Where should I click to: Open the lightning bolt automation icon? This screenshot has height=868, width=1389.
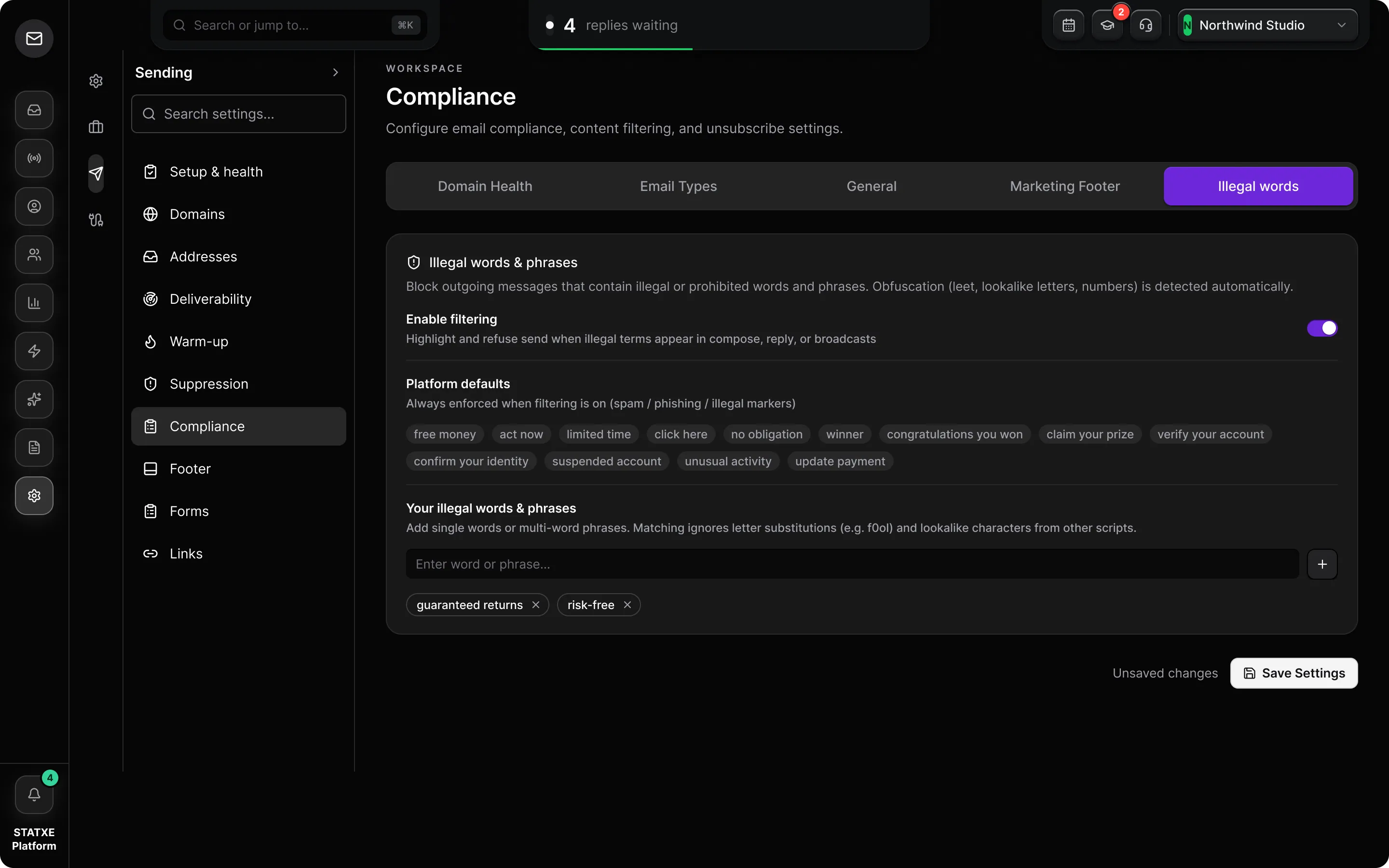[34, 351]
